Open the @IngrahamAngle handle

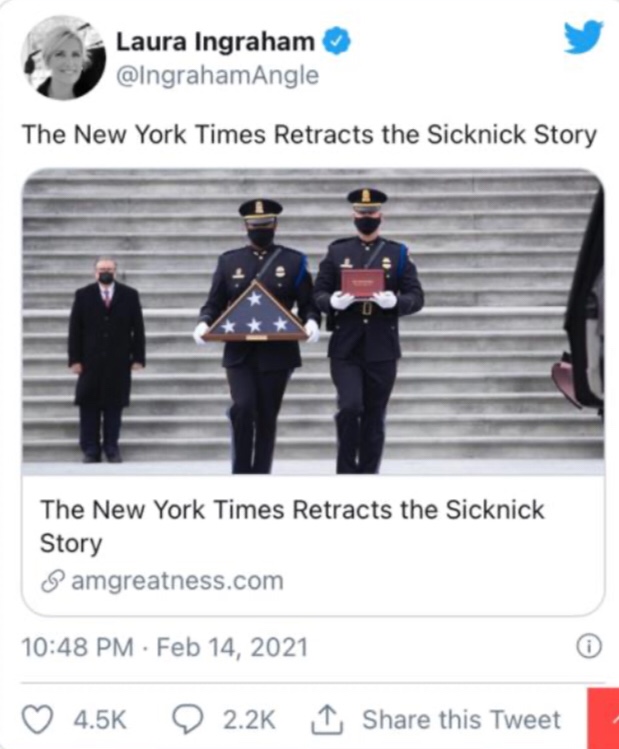pyautogui.click(x=217, y=75)
